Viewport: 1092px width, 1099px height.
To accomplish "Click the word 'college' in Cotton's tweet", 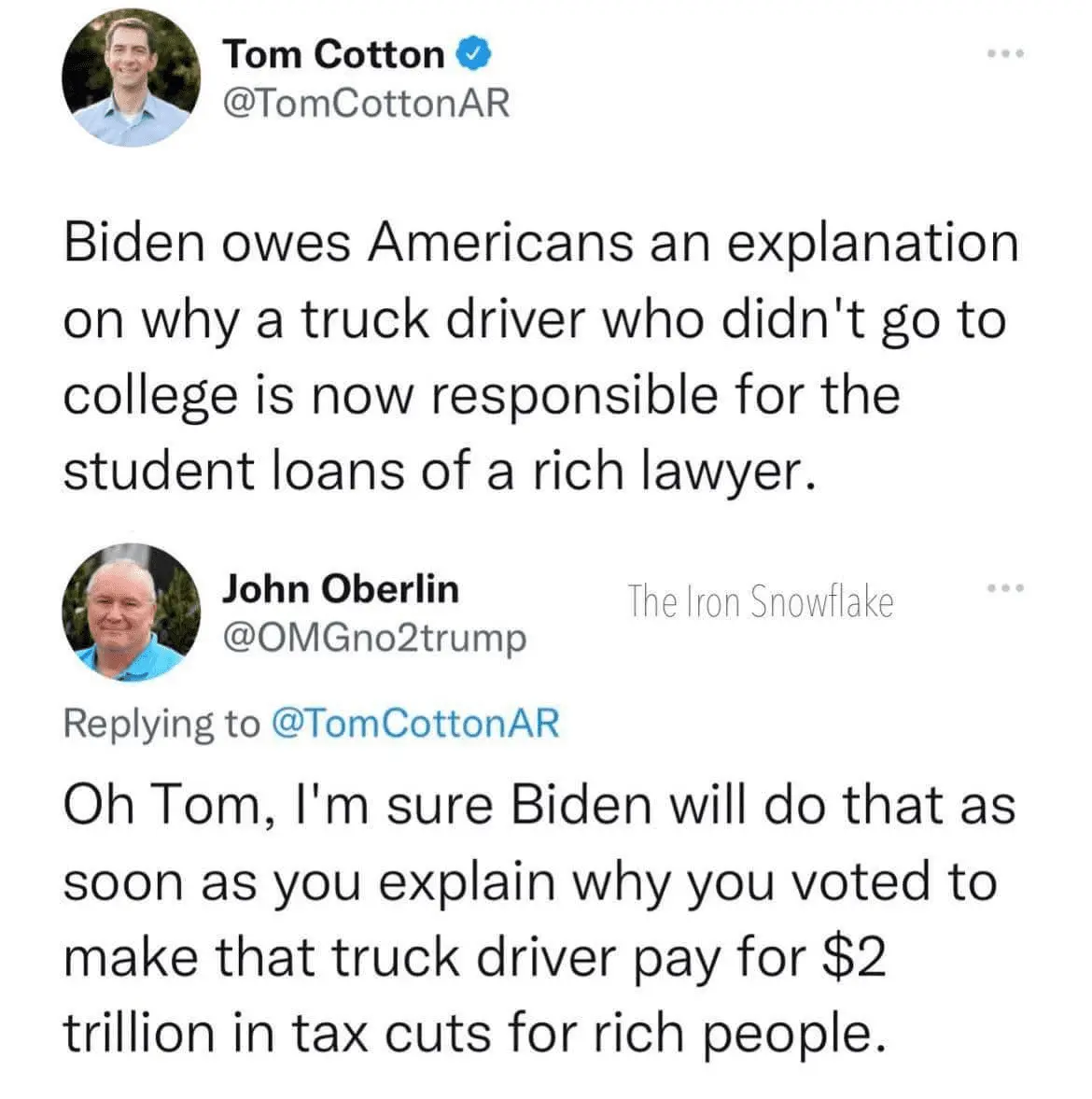I will [x=150, y=395].
